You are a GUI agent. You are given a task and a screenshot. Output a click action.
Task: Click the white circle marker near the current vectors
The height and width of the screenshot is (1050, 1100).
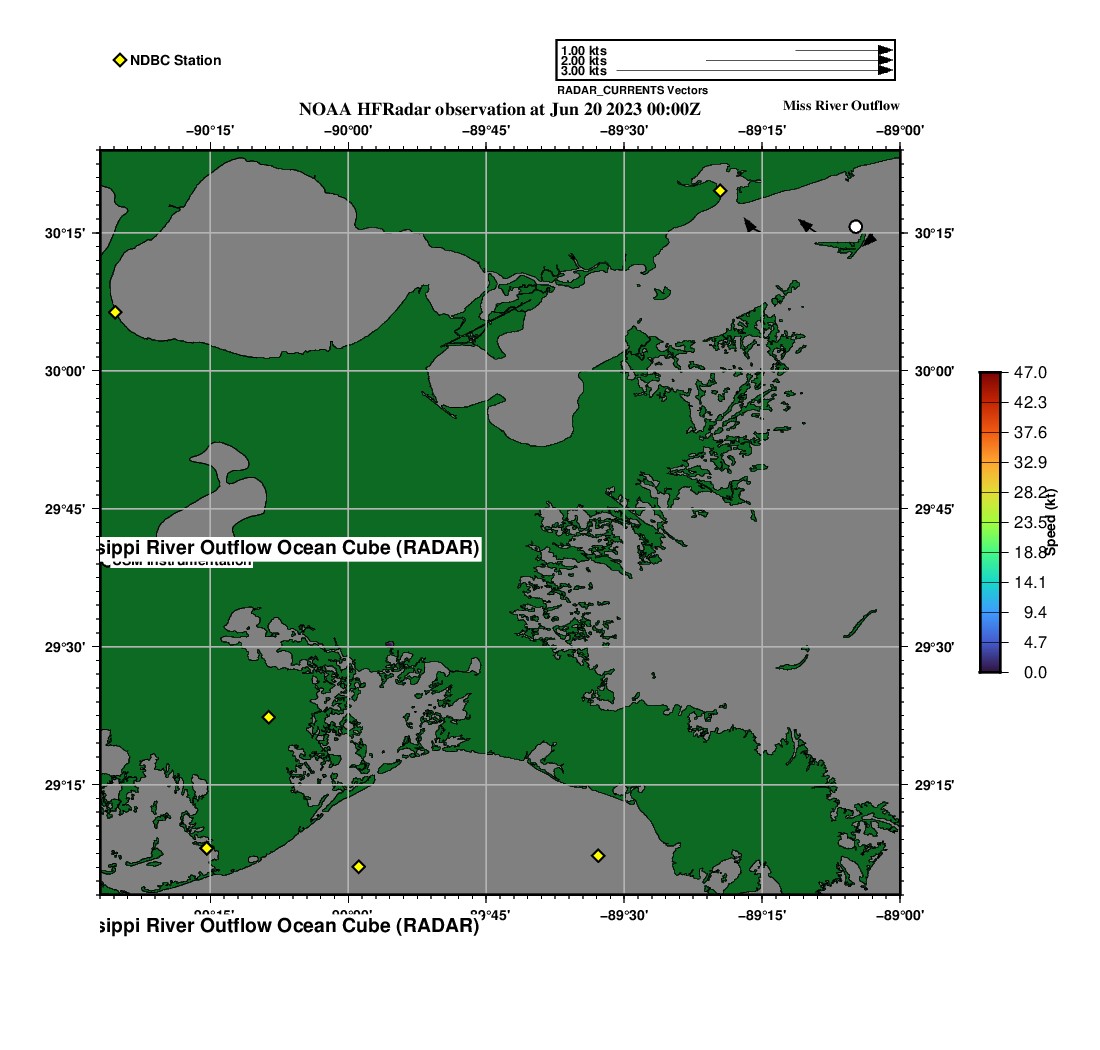pyautogui.click(x=855, y=226)
